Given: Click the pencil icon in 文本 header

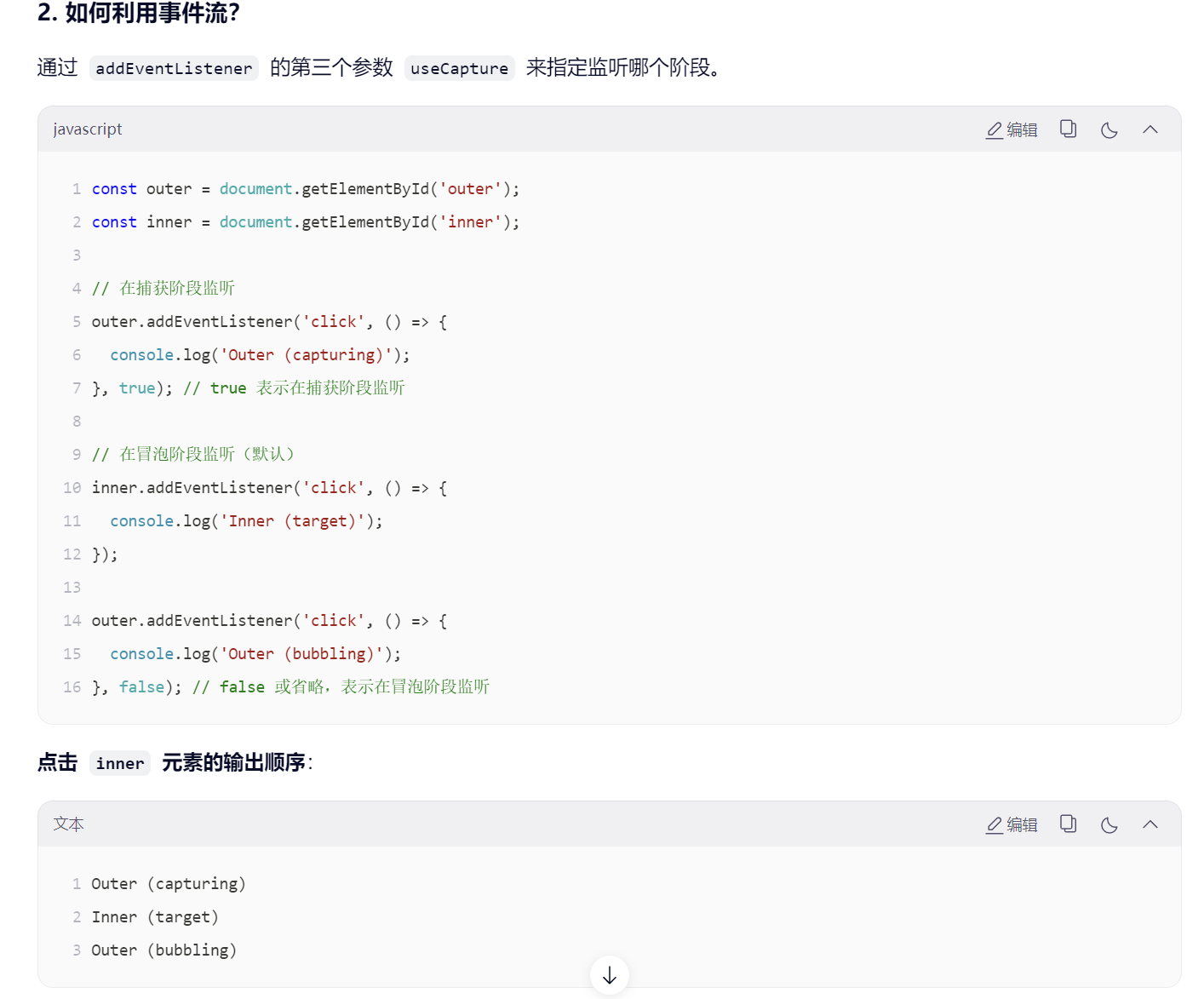Looking at the screenshot, I should tap(994, 825).
